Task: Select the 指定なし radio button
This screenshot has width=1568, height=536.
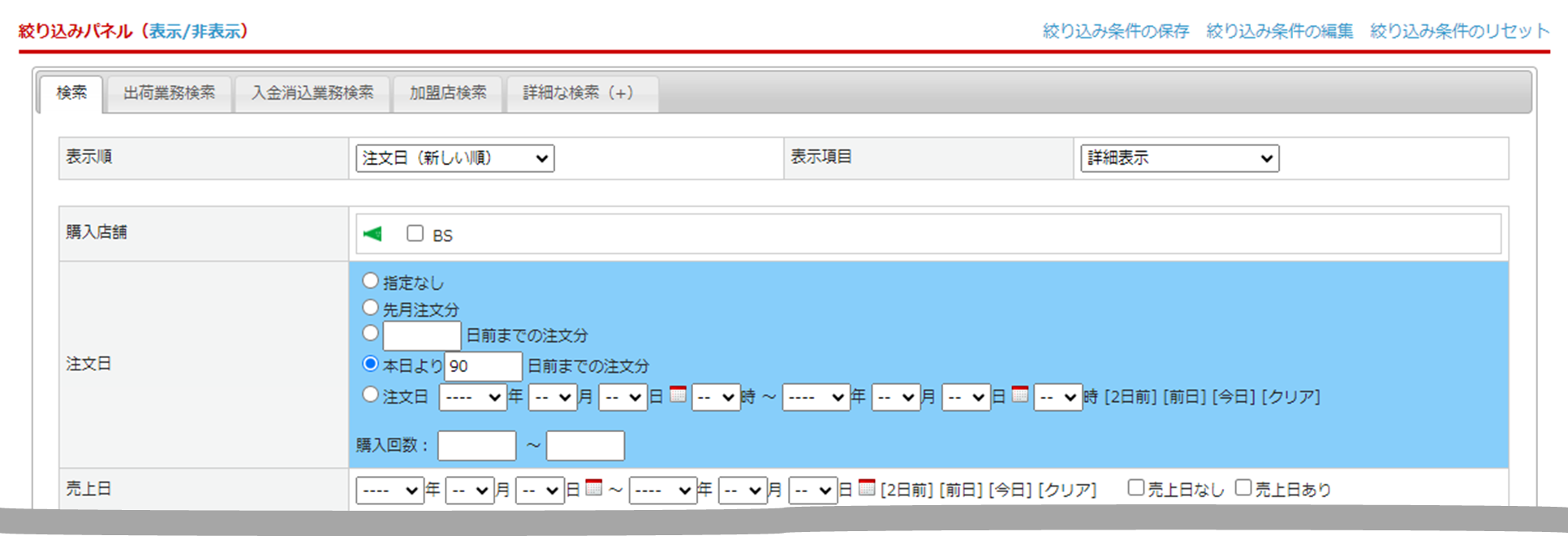Action: tap(370, 281)
